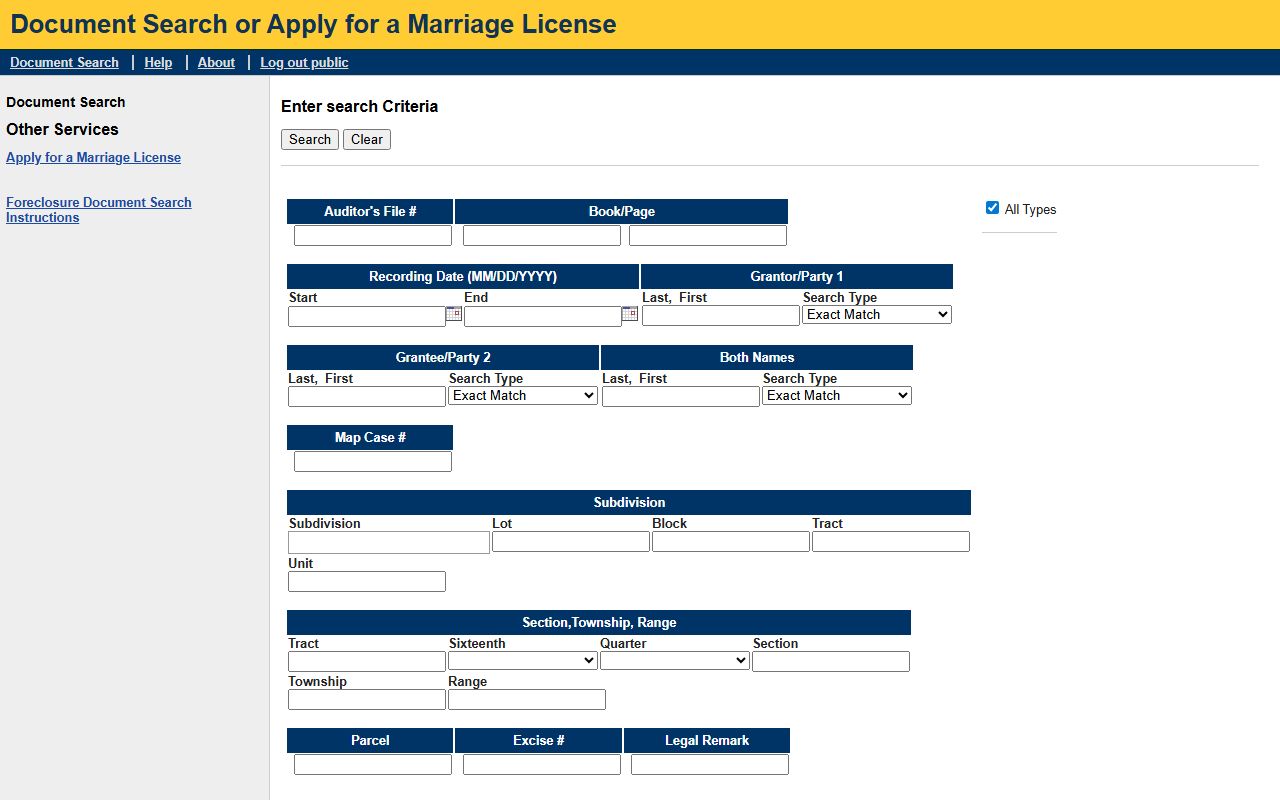
Task: Open Grantor/Party 1 Search Type dropdown
Action: [x=877, y=315]
